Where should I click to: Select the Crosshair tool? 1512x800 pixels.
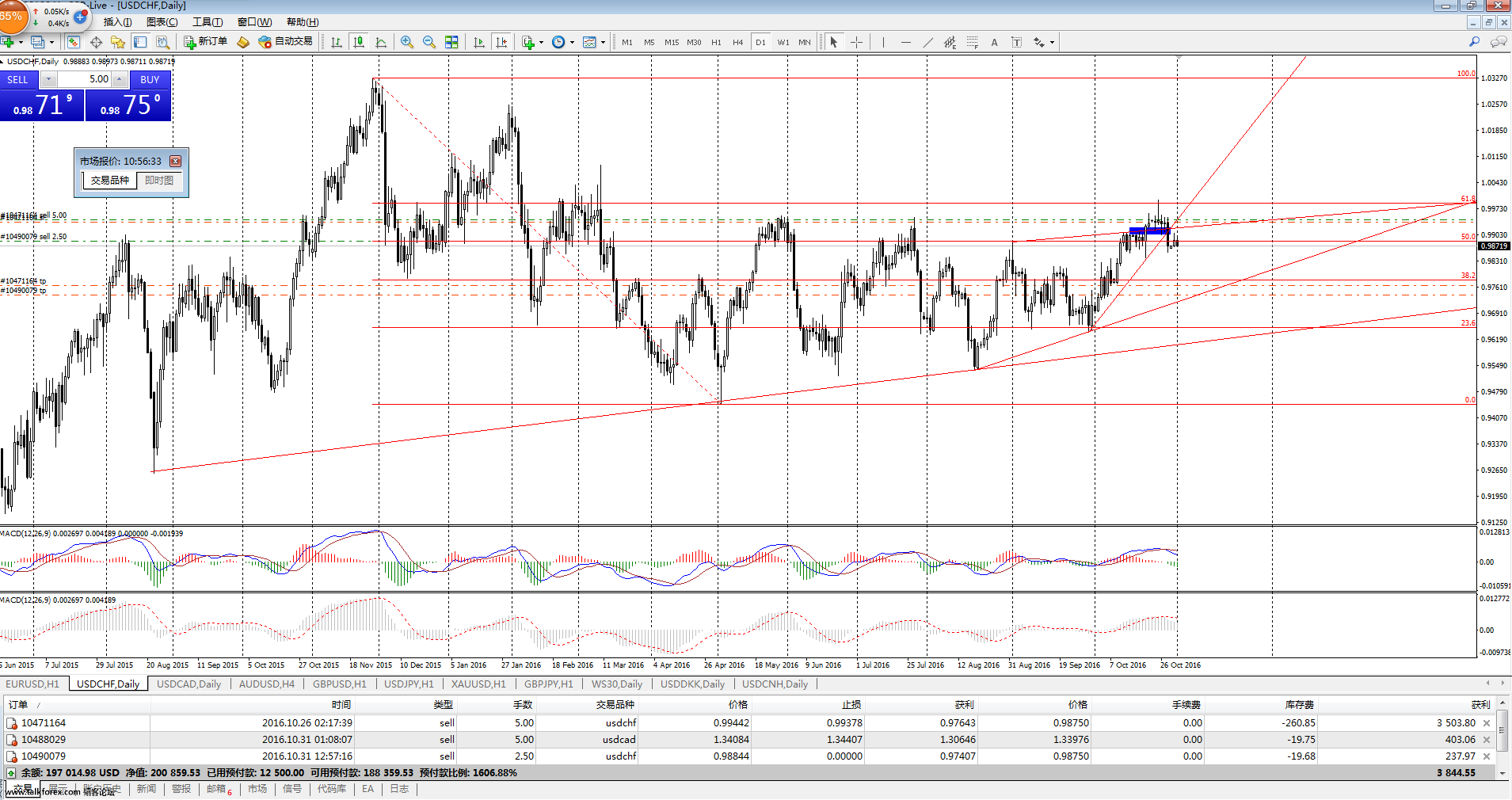[x=856, y=42]
